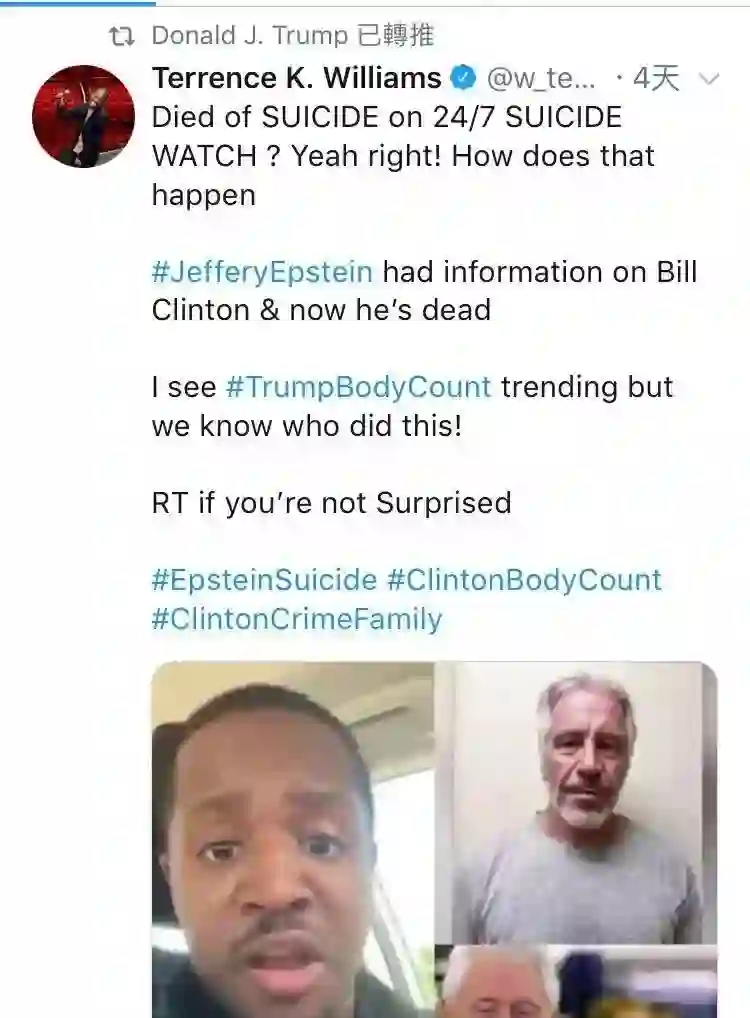This screenshot has height=1018, width=750.
Task: Open the #ClintonBodyCount hashtag
Action: click(x=525, y=580)
